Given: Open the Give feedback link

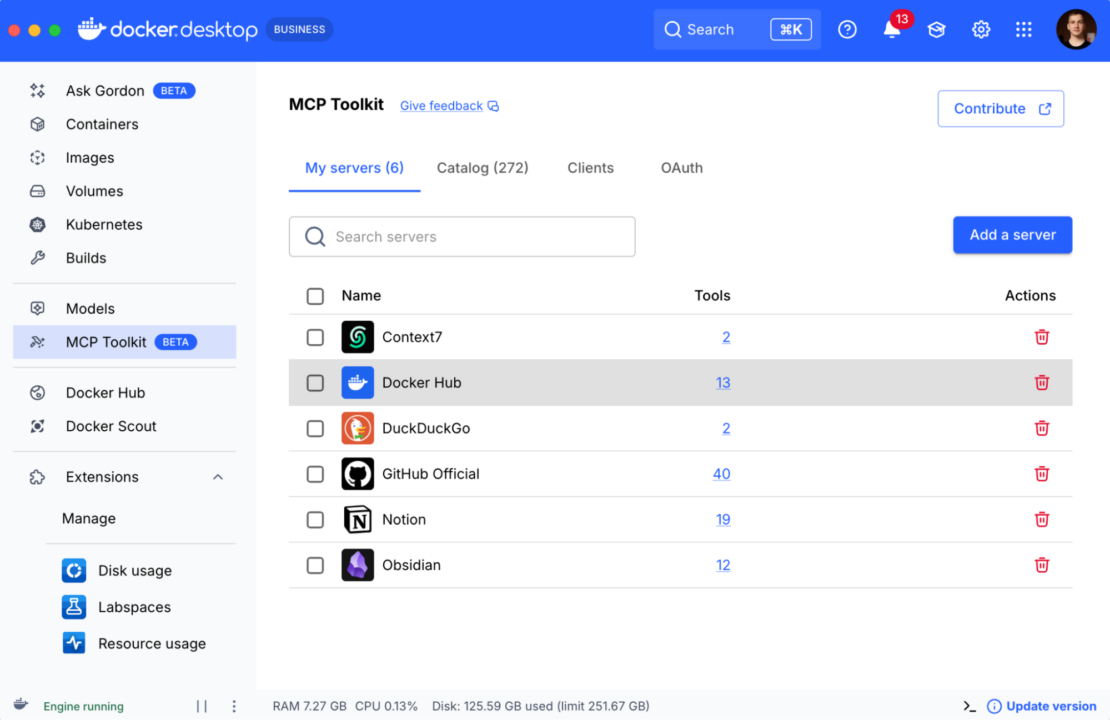Looking at the screenshot, I should (x=442, y=105).
